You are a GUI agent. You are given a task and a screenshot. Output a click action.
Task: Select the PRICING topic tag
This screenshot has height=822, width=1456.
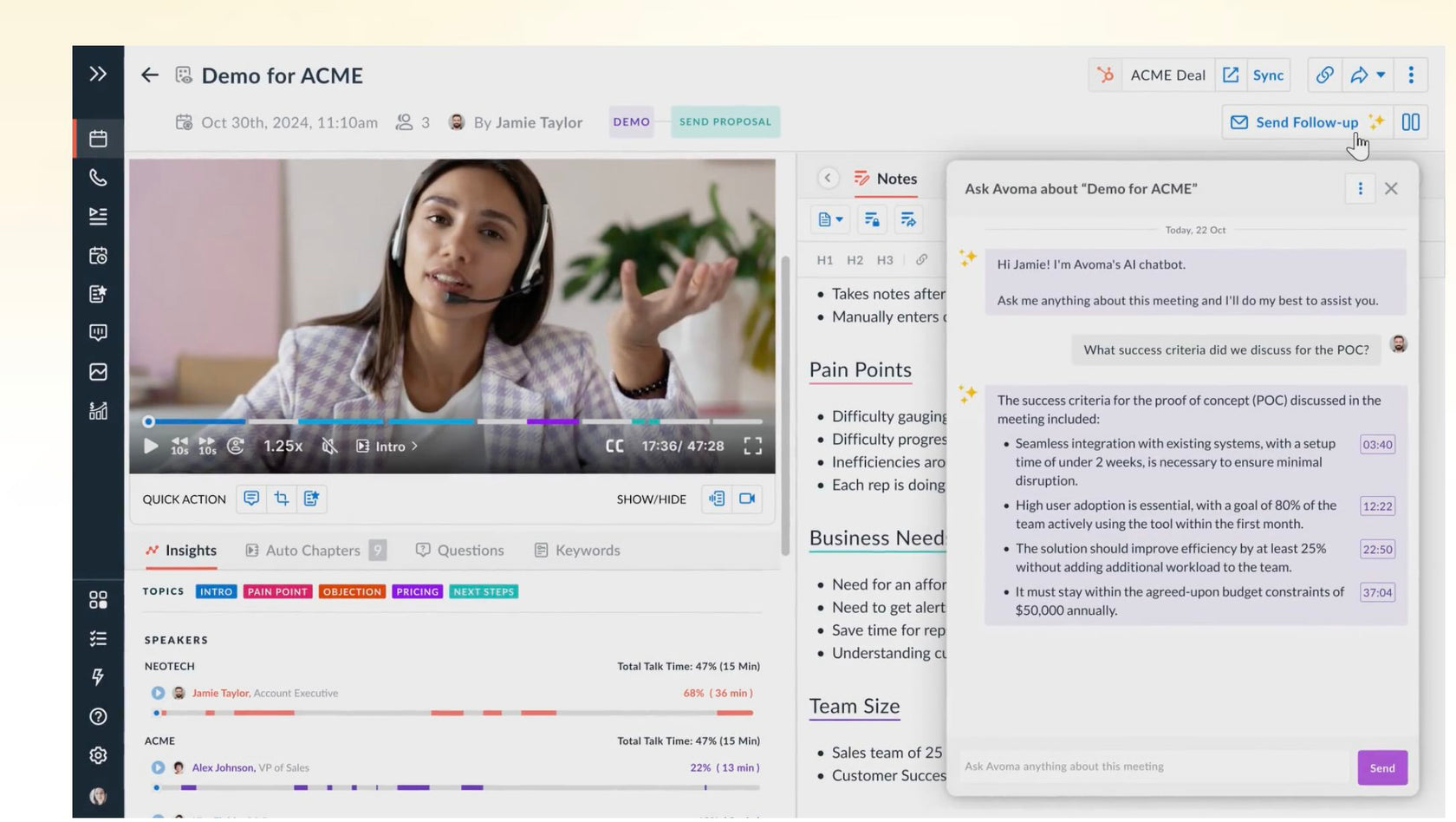tap(418, 591)
